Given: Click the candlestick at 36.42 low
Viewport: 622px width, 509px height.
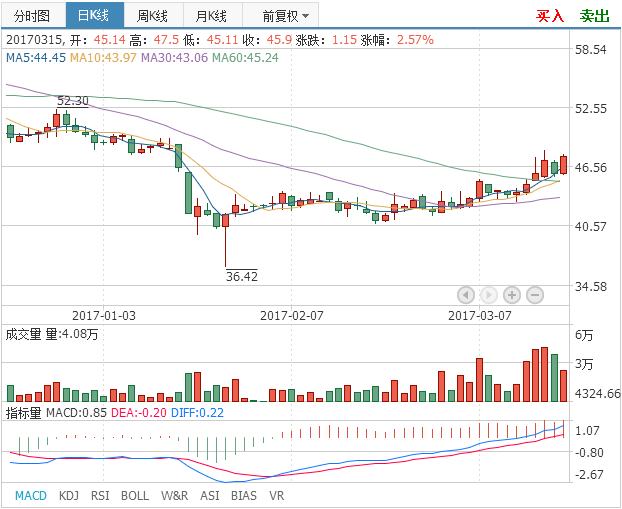Looking at the screenshot, I should coord(226,221).
